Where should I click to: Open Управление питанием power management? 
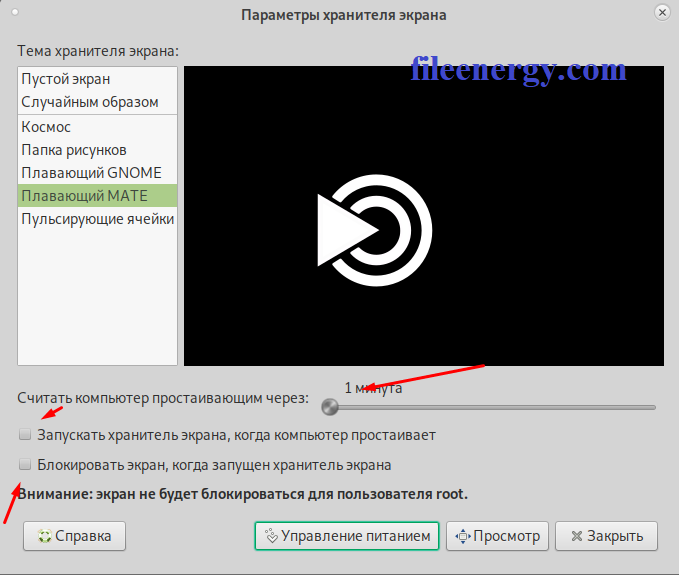click(347, 536)
